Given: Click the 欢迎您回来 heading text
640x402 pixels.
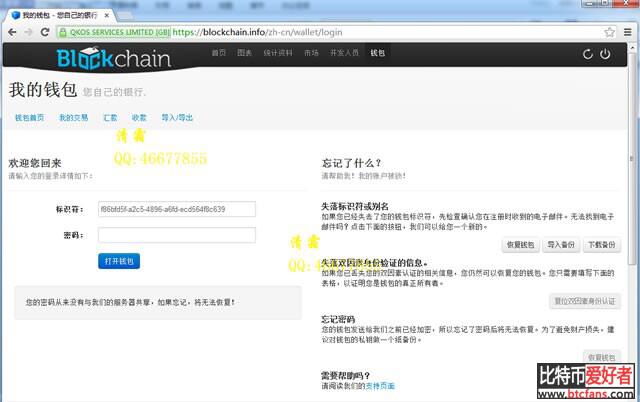Looking at the screenshot, I should (35, 163).
